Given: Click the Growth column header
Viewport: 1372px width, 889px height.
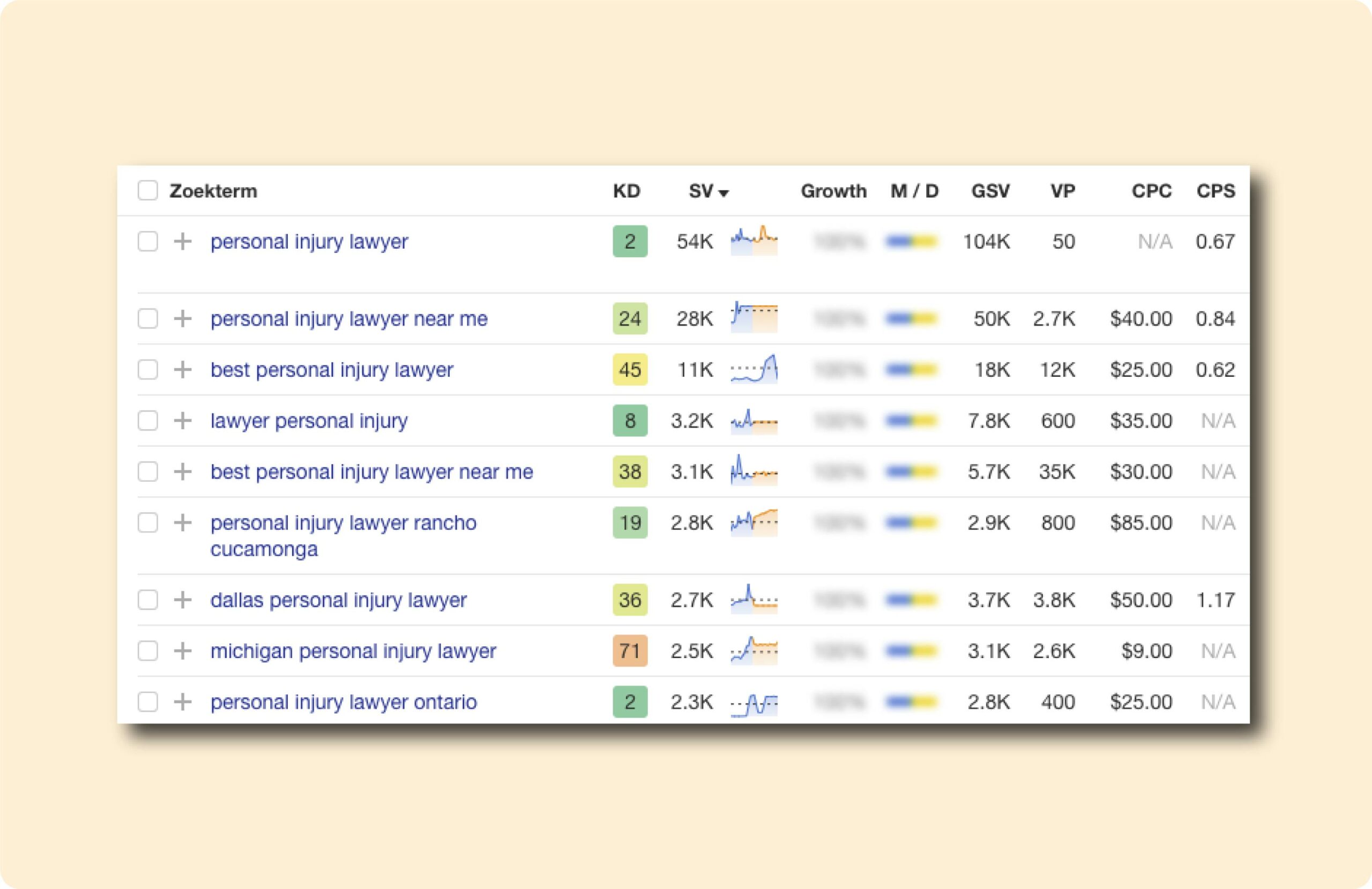Looking at the screenshot, I should pyautogui.click(x=833, y=191).
